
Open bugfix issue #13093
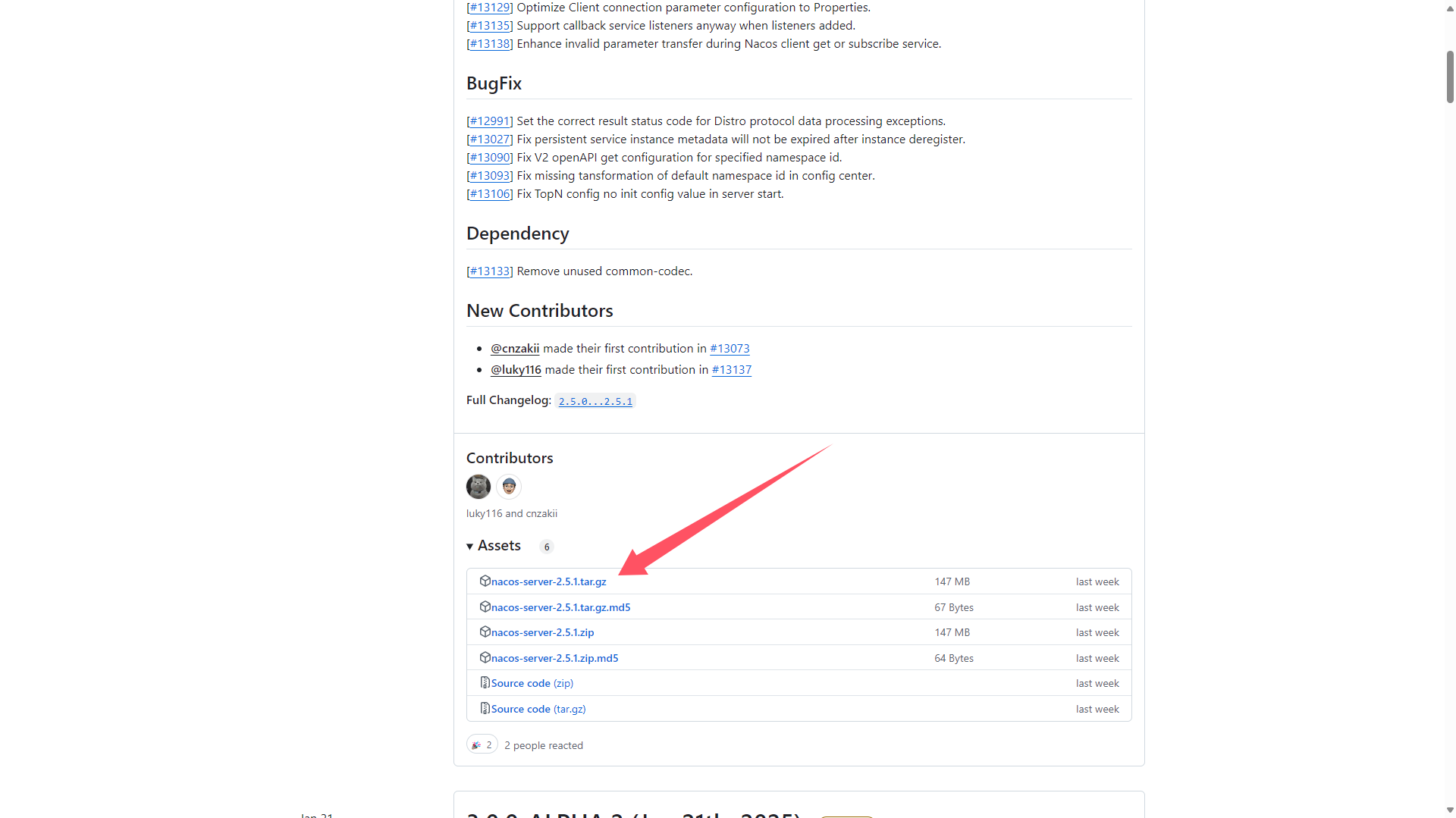point(490,176)
